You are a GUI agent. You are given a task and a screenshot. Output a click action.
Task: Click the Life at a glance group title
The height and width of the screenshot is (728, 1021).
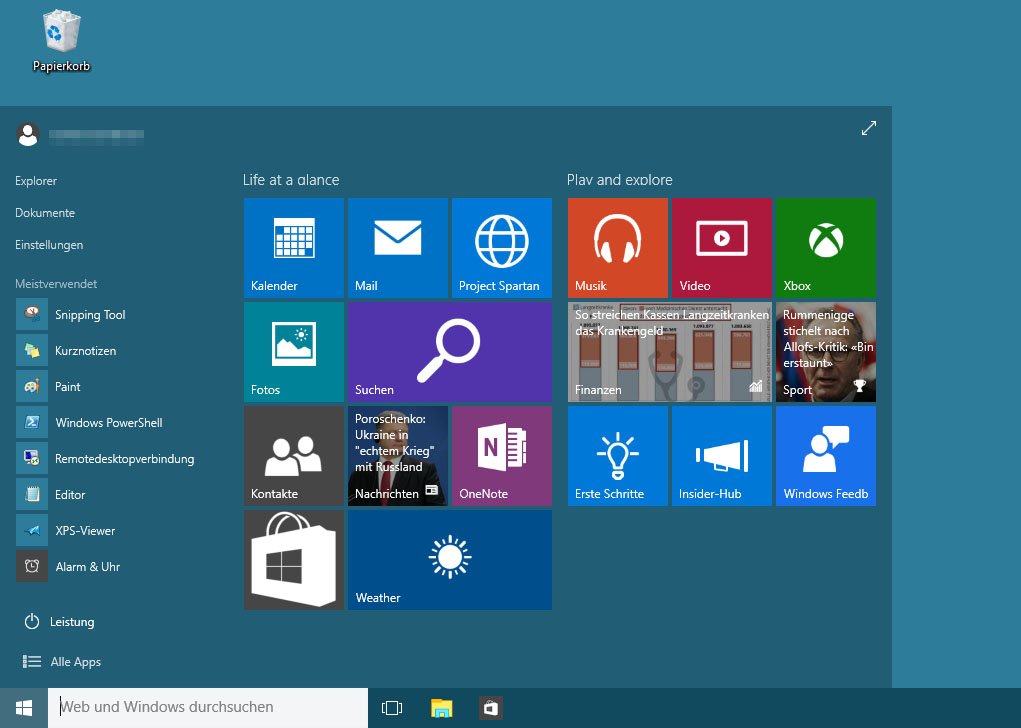[291, 180]
